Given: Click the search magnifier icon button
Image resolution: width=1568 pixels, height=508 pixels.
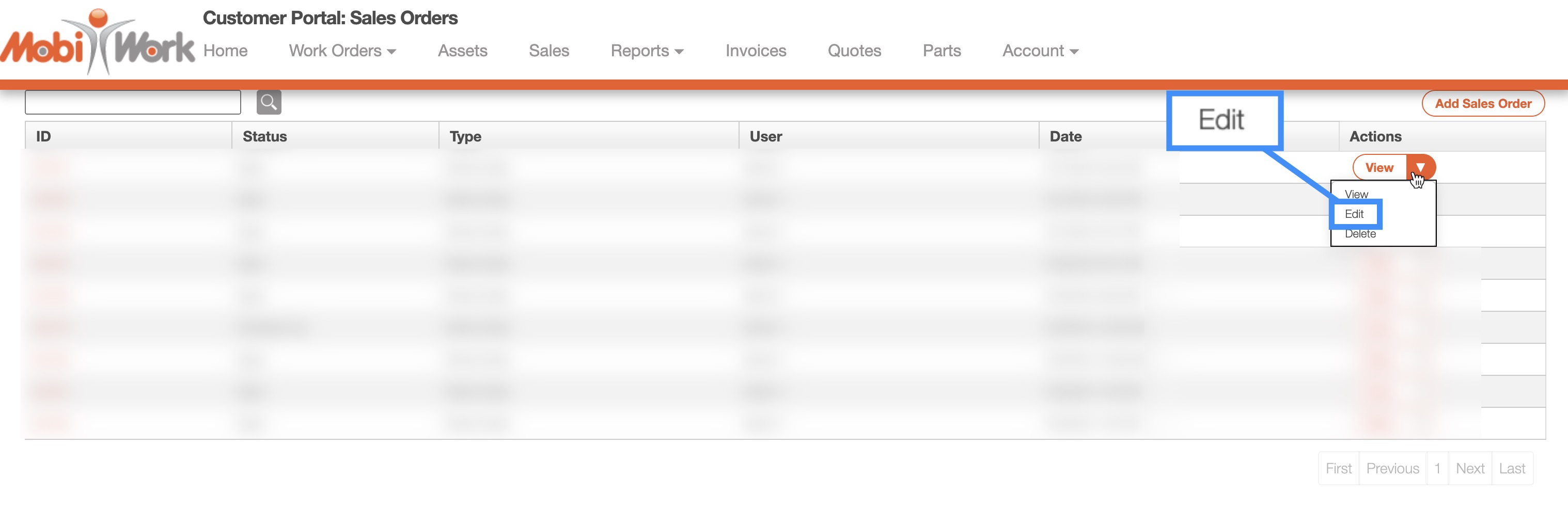Looking at the screenshot, I should (x=269, y=102).
